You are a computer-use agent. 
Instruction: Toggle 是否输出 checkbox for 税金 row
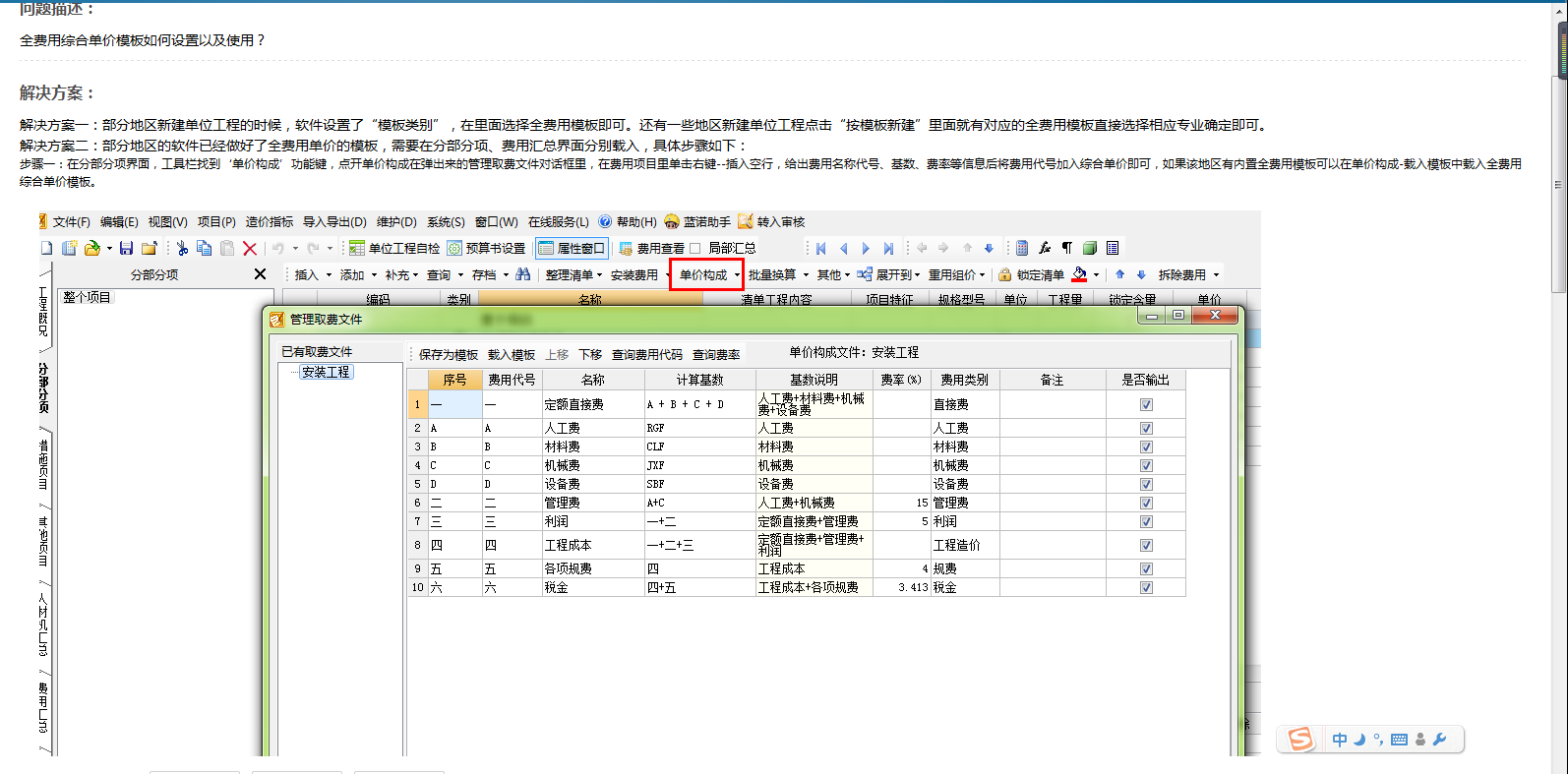1146,587
